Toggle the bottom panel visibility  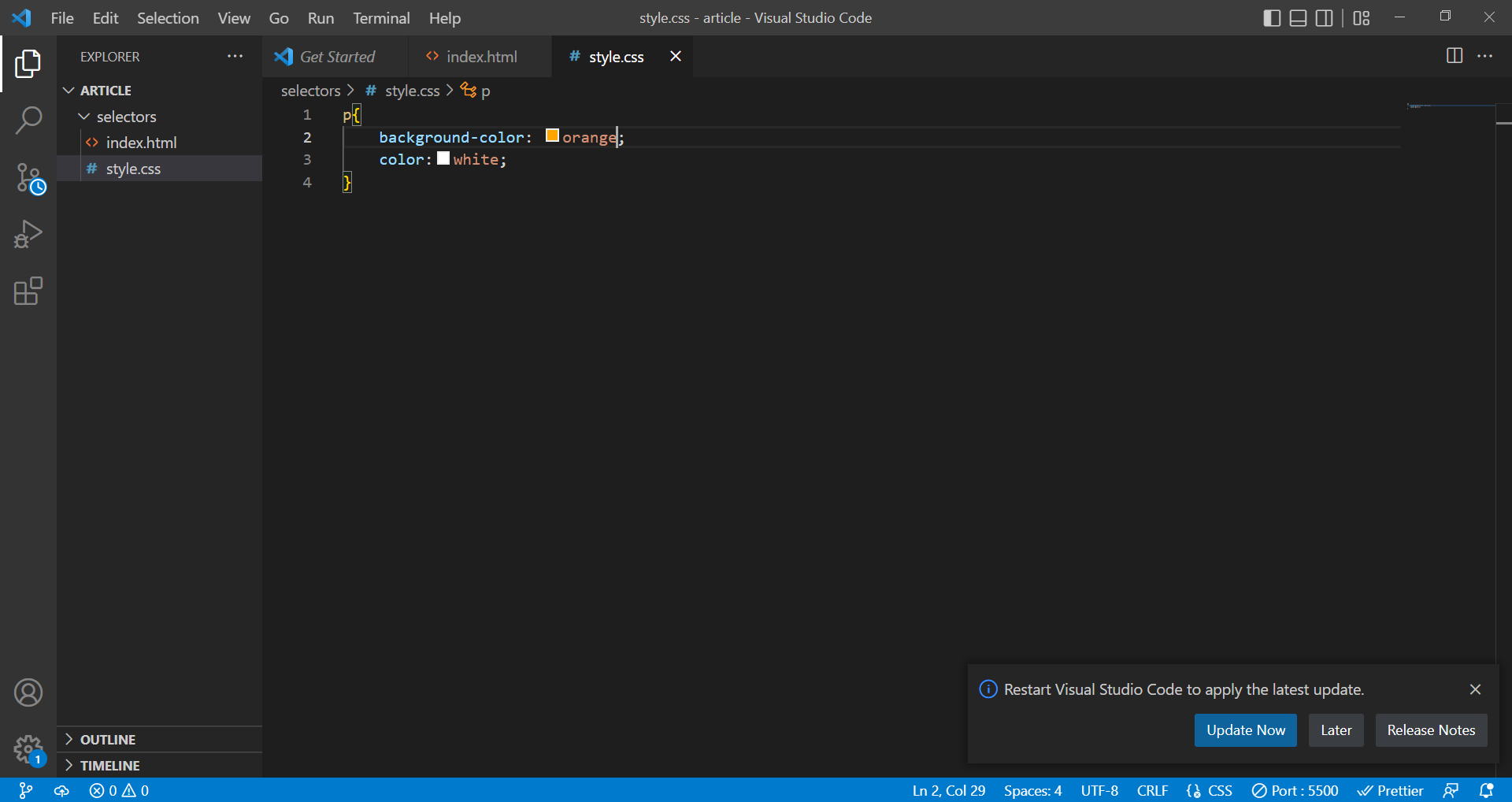coord(1298,18)
